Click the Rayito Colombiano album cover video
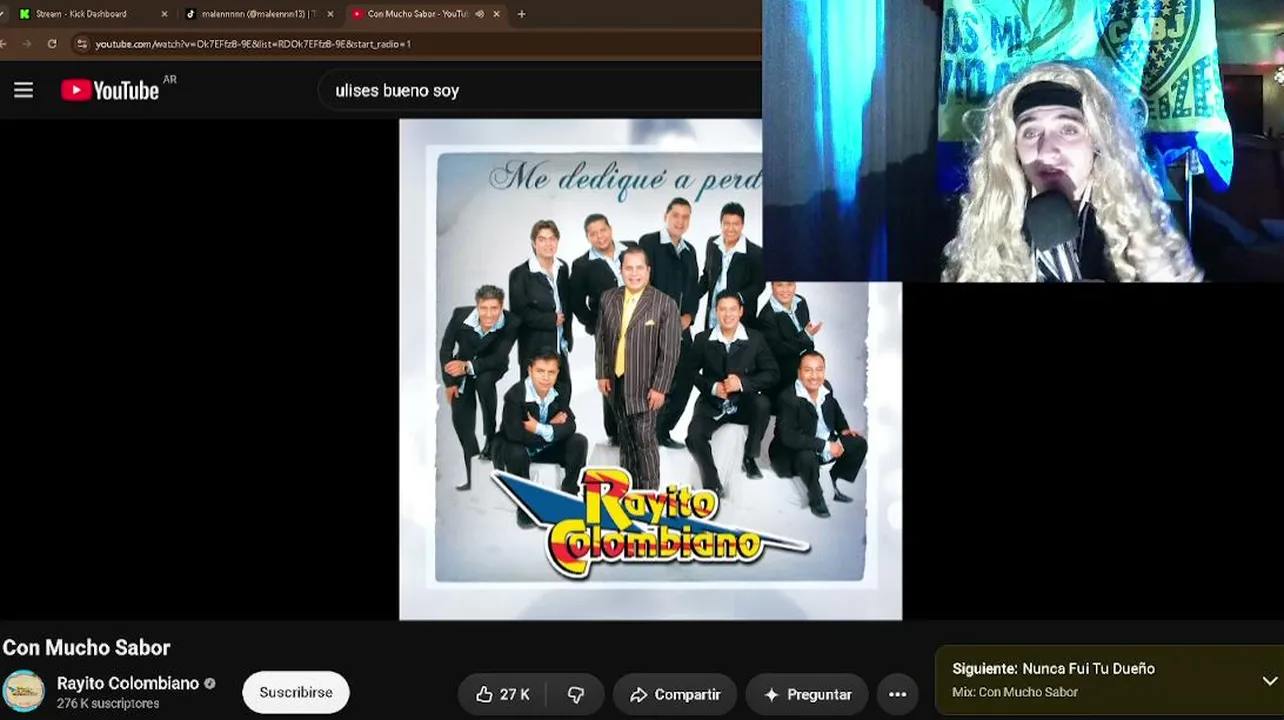The width and height of the screenshot is (1284, 720). pos(650,369)
